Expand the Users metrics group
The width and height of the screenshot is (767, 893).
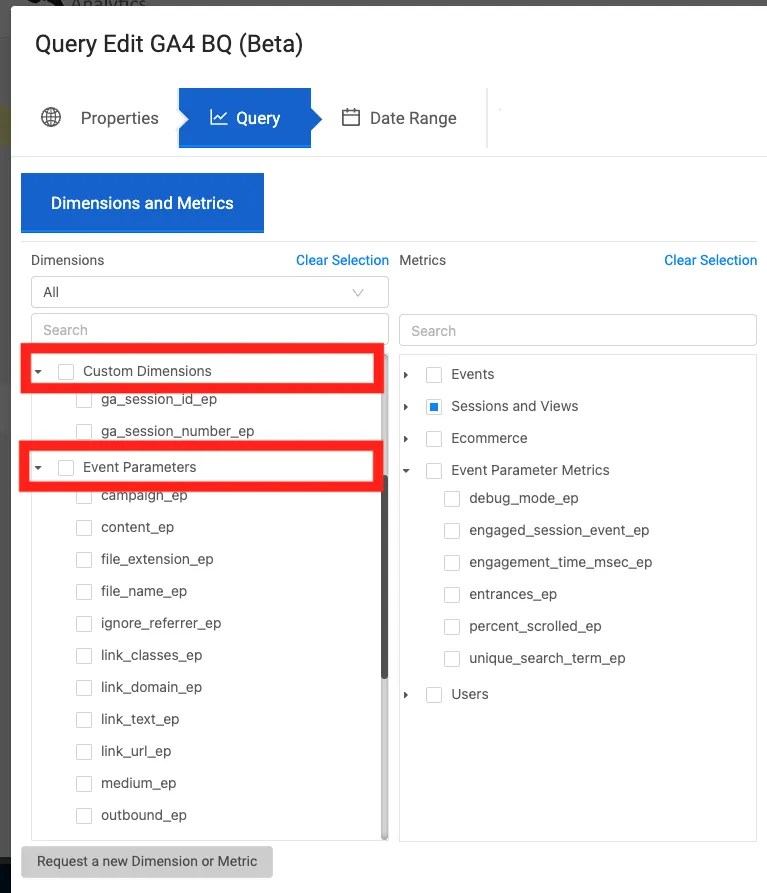[406, 694]
